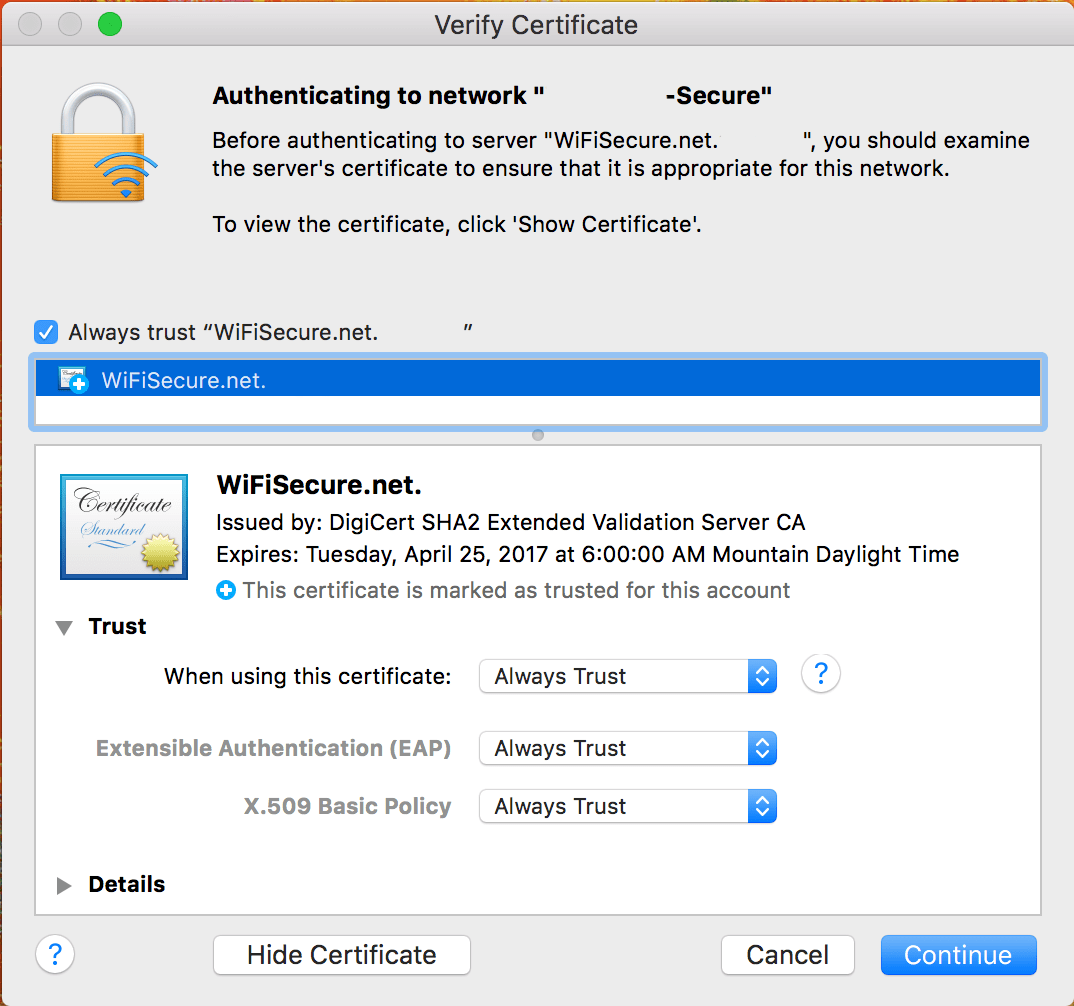Open Extensible Authentication (EAP) trust dropdown

click(x=627, y=748)
